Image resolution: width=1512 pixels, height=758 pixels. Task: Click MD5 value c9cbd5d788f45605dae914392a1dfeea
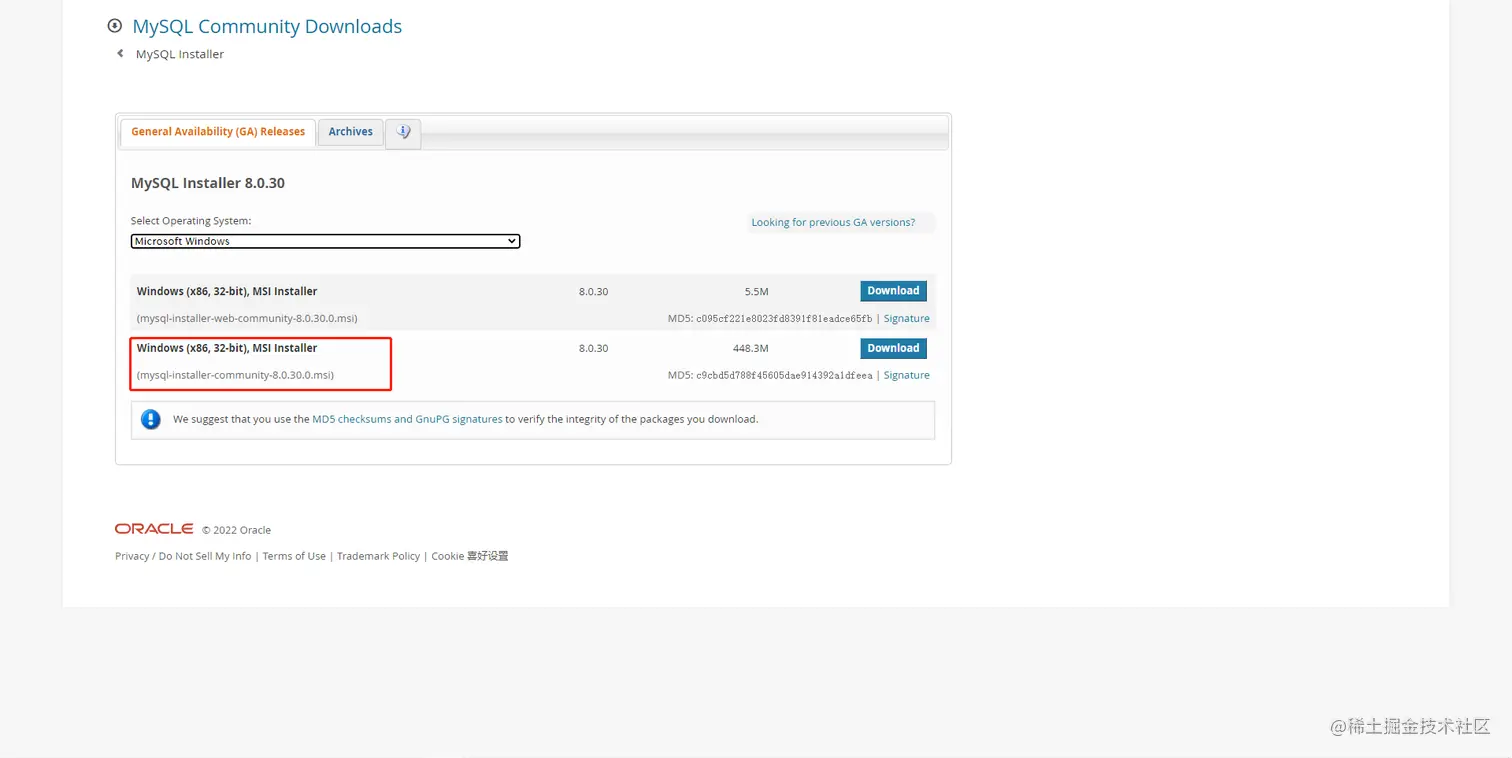pos(784,376)
